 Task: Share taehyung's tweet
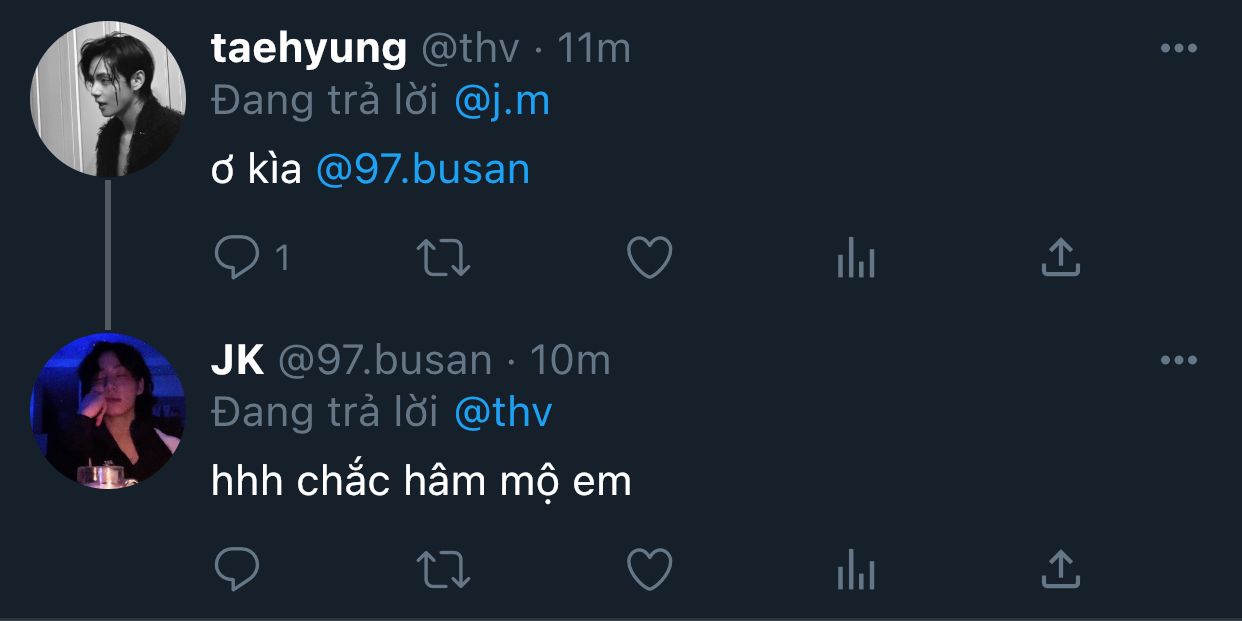coord(1061,257)
